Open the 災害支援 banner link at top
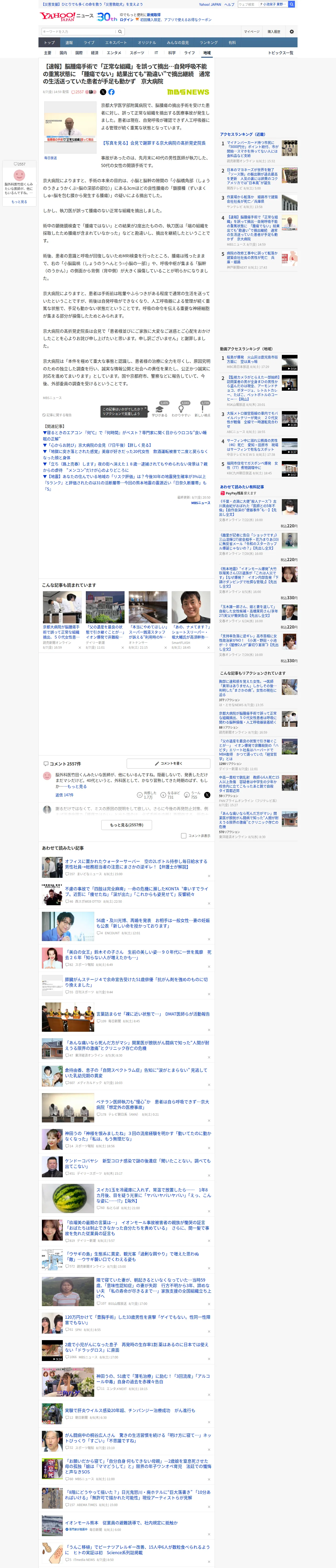 pyautogui.click(x=92, y=4)
